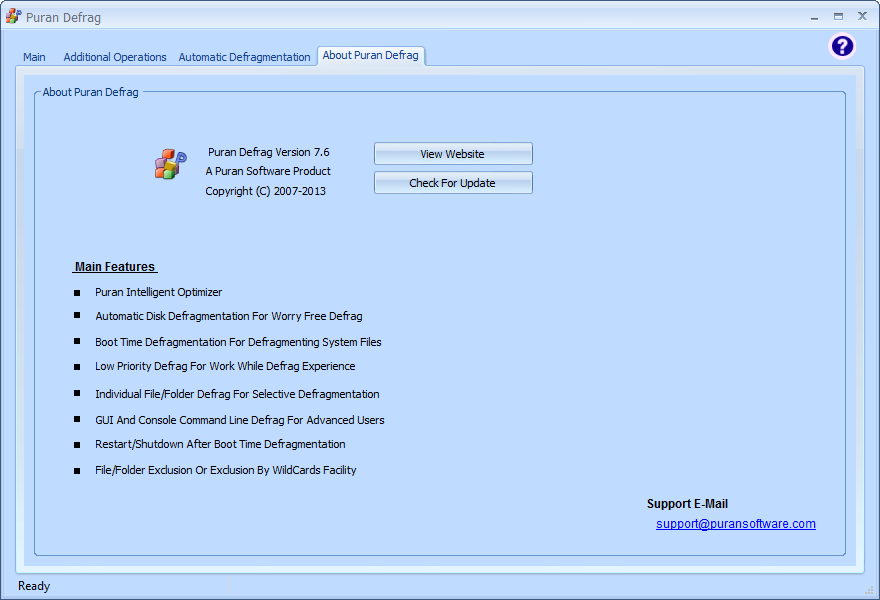Image resolution: width=880 pixels, height=600 pixels.
Task: Click the Main Features heading
Action: [x=115, y=267]
